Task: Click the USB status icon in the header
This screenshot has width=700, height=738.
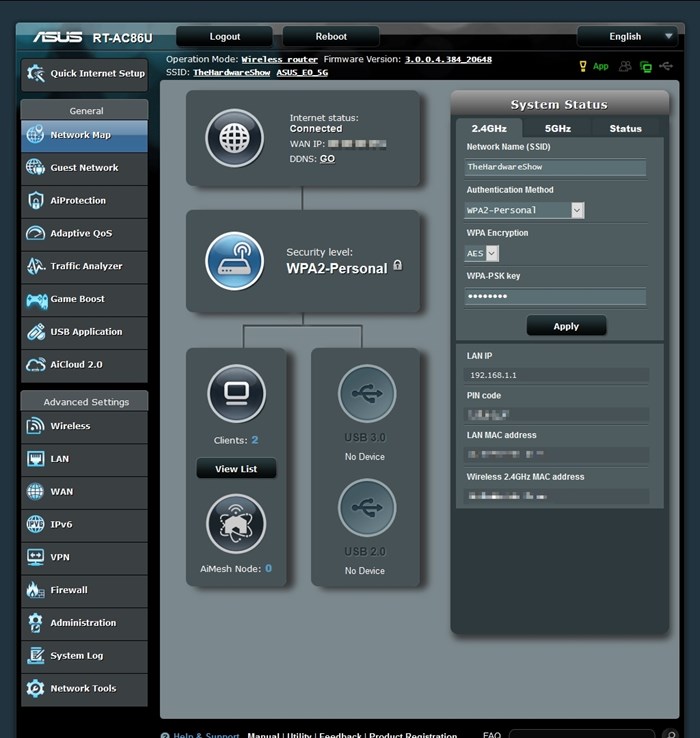Action: [666, 66]
